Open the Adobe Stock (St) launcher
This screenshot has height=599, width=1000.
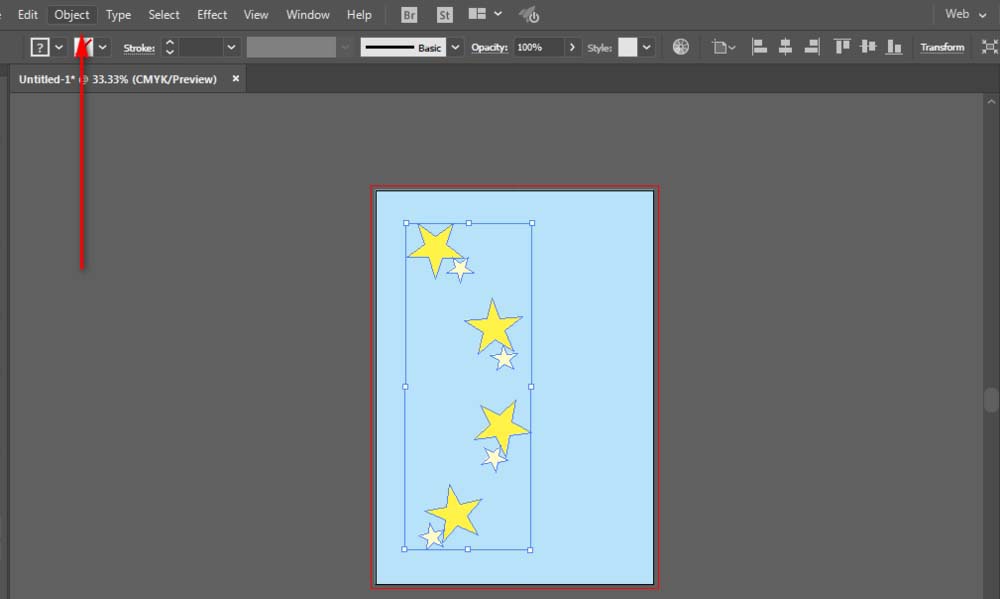[445, 15]
